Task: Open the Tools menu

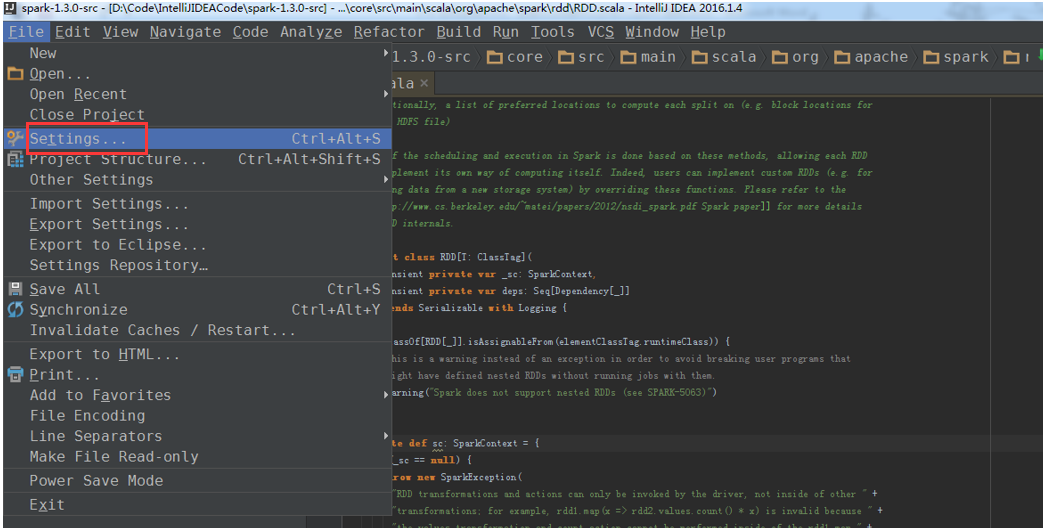Action: point(552,32)
